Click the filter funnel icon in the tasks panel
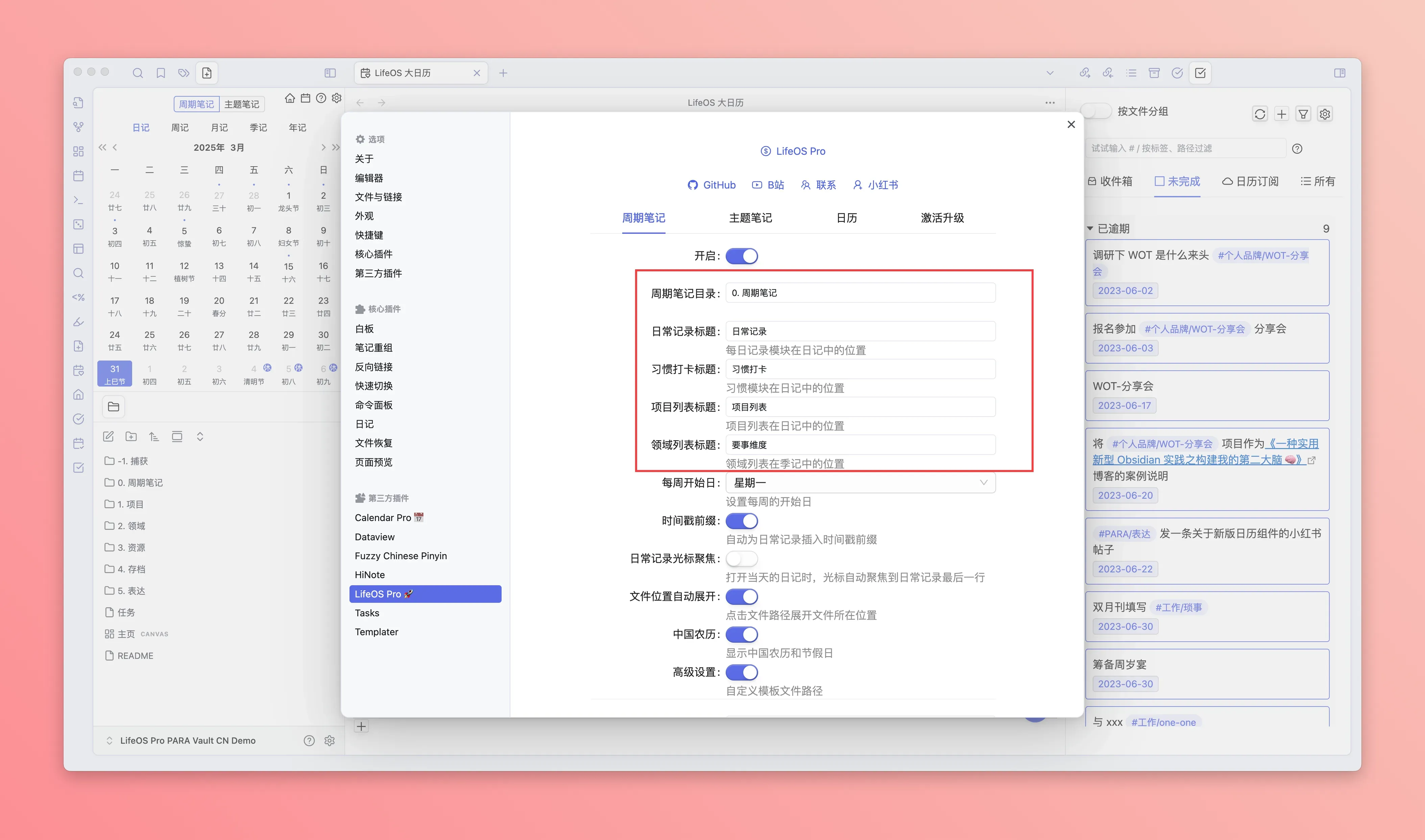 (1303, 114)
